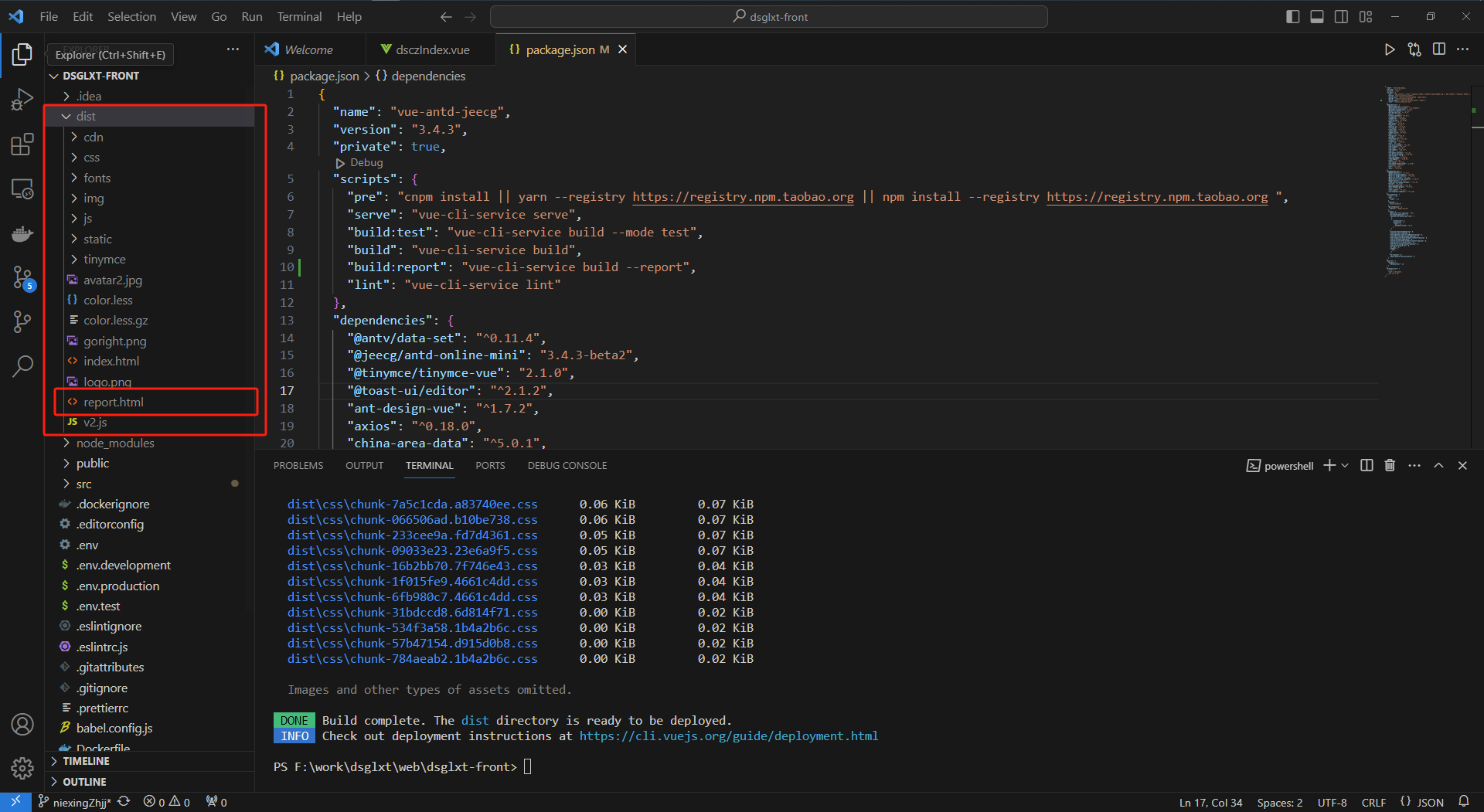Switch to the PROBLEMS panel tab
Image resolution: width=1484 pixels, height=812 pixels.
pos(298,466)
